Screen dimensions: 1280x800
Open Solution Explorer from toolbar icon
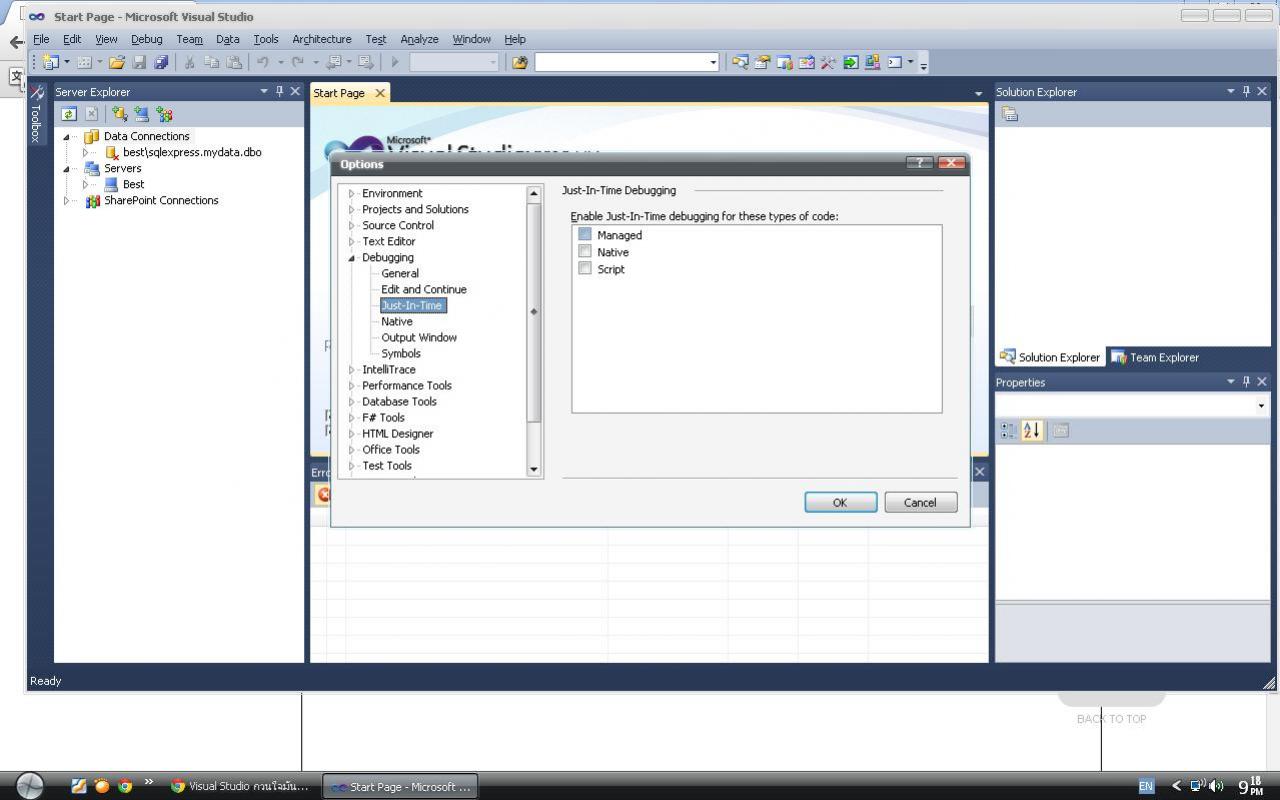pyautogui.click(x=740, y=62)
